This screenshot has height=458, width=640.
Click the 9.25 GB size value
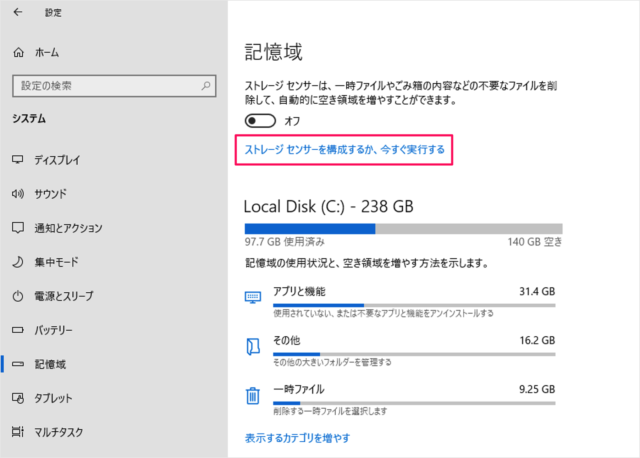(537, 389)
